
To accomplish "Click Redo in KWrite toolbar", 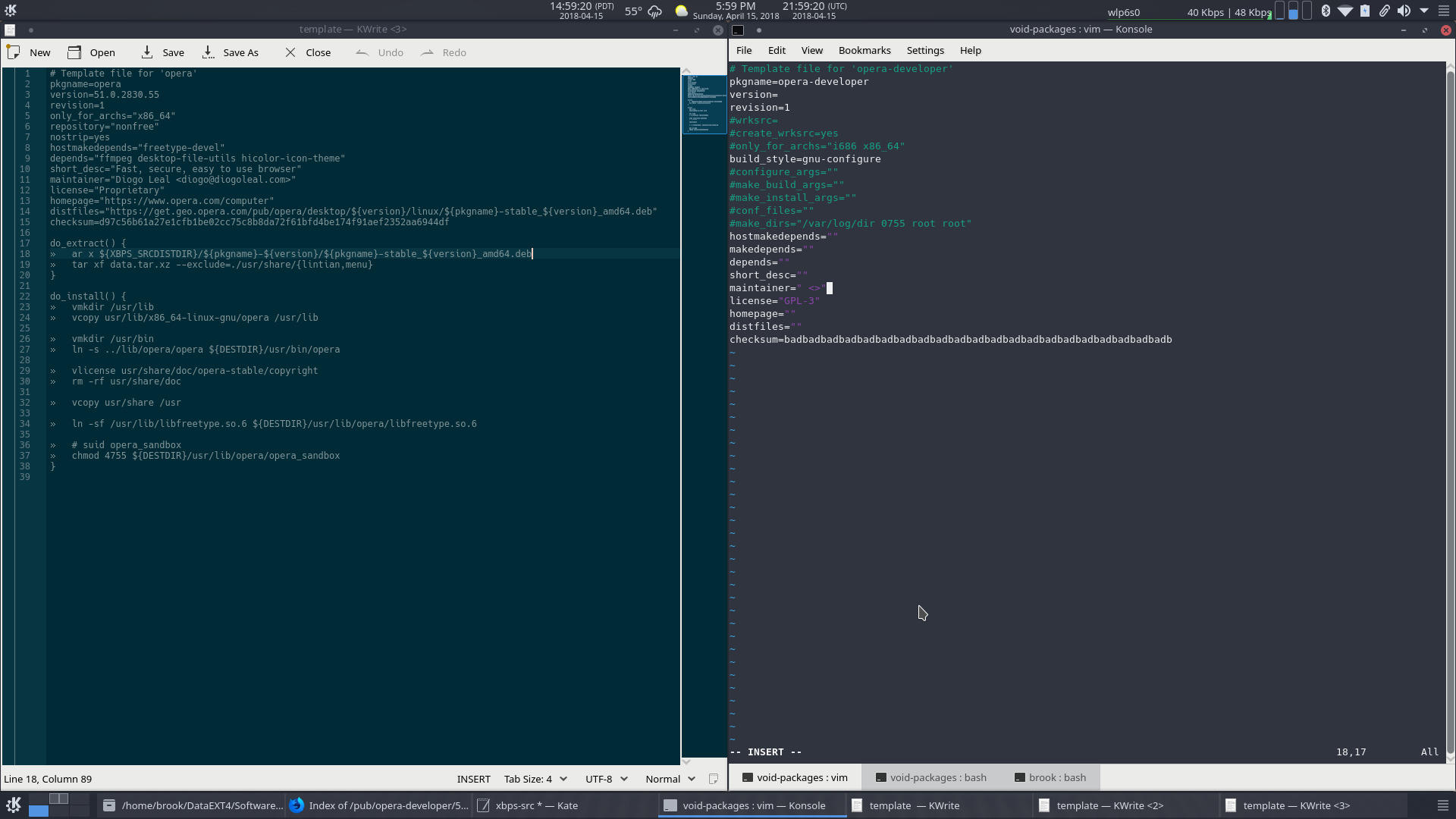I will [444, 52].
